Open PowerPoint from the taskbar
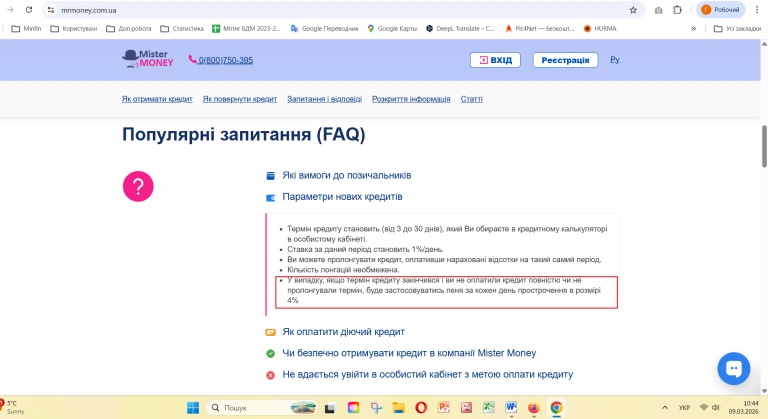 click(444, 408)
